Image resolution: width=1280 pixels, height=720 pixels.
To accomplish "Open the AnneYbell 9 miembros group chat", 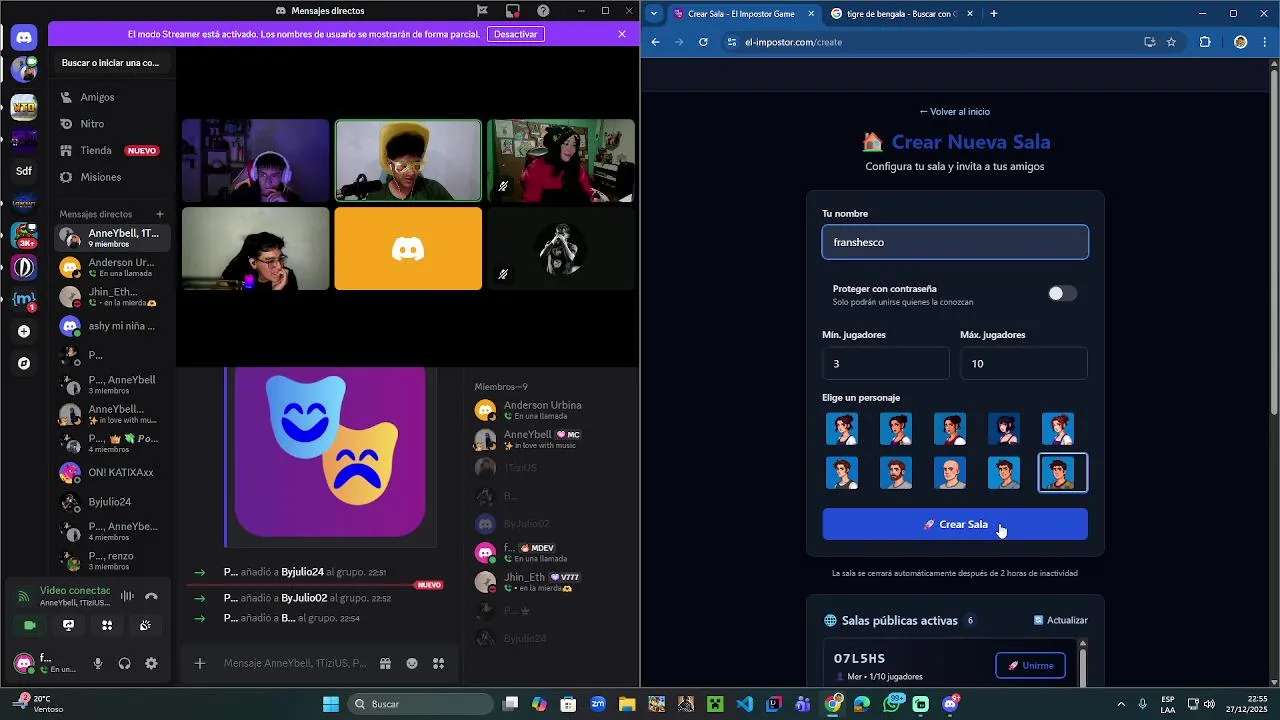I will pyautogui.click(x=111, y=238).
